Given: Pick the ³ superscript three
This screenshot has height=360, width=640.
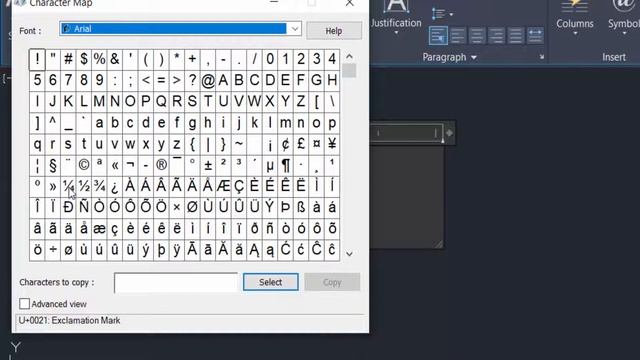Looking at the screenshot, I should (239, 165).
